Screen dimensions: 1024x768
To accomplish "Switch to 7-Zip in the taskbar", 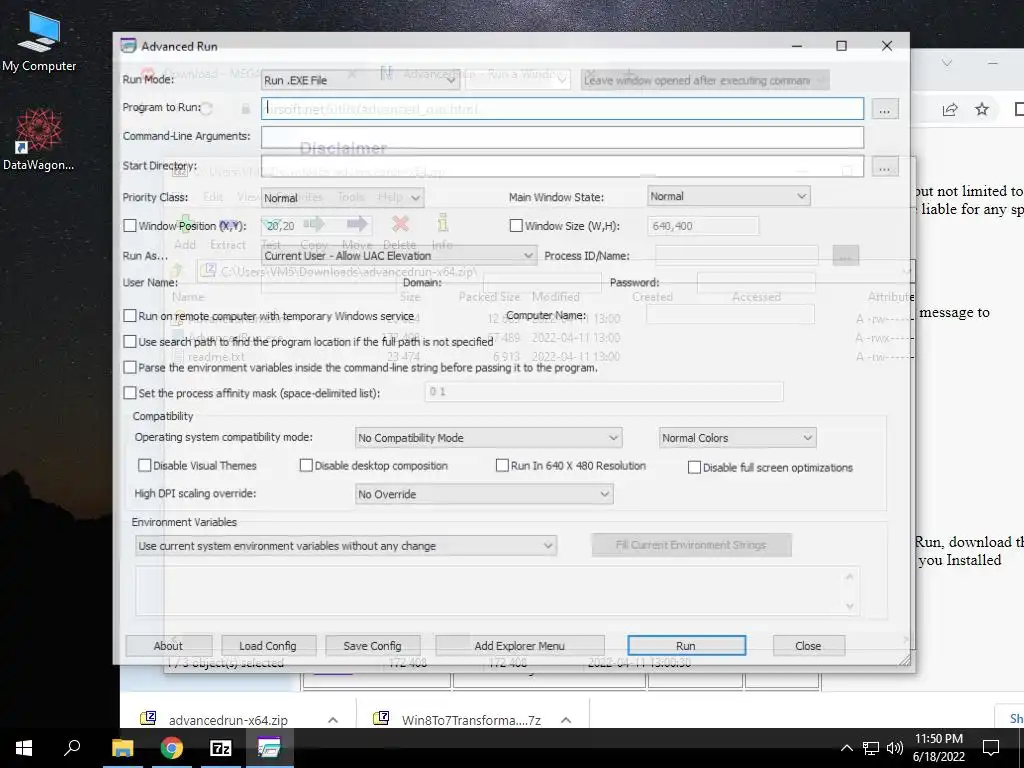I will [x=220, y=748].
